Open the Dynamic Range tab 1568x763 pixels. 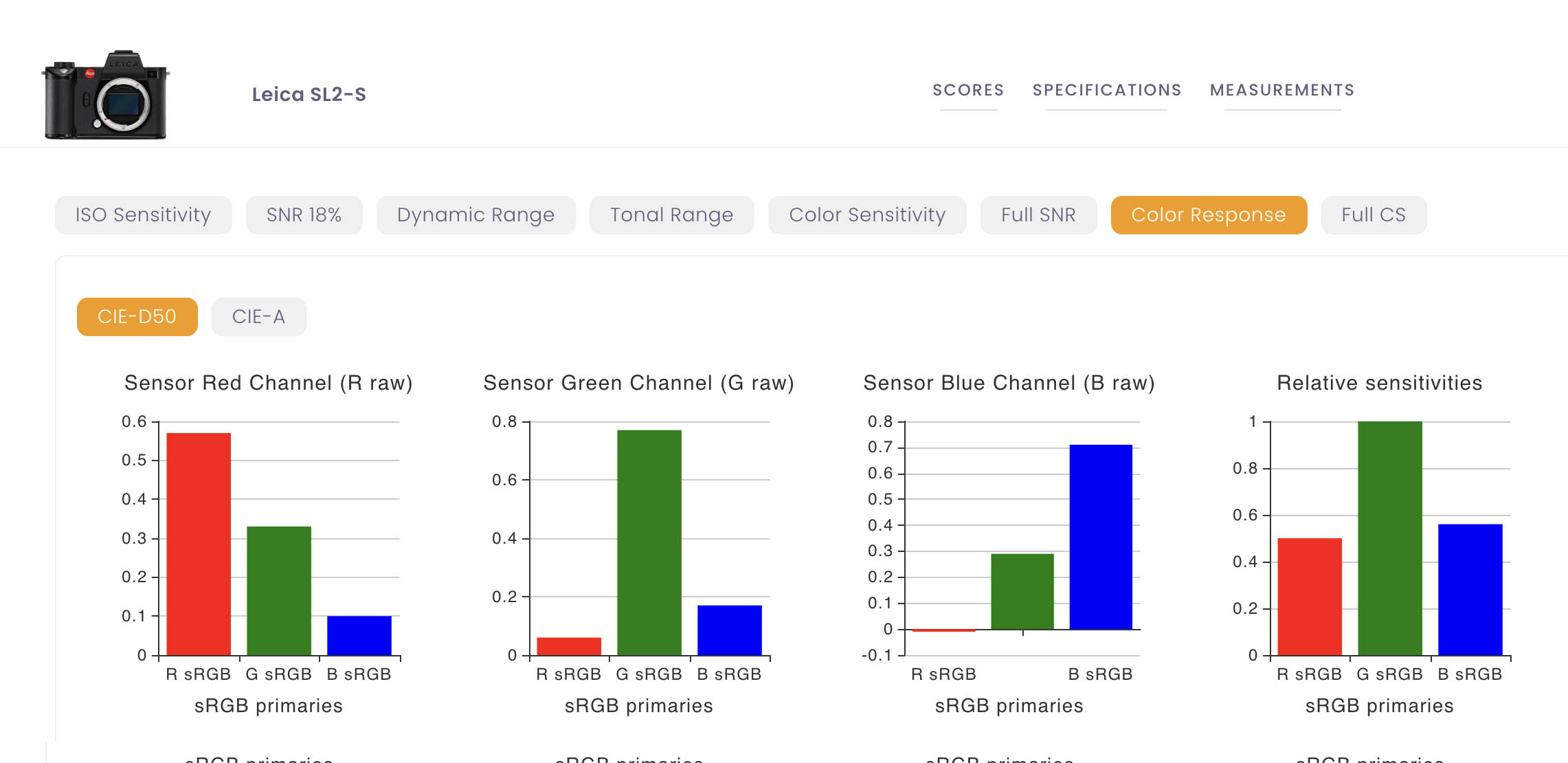point(476,215)
